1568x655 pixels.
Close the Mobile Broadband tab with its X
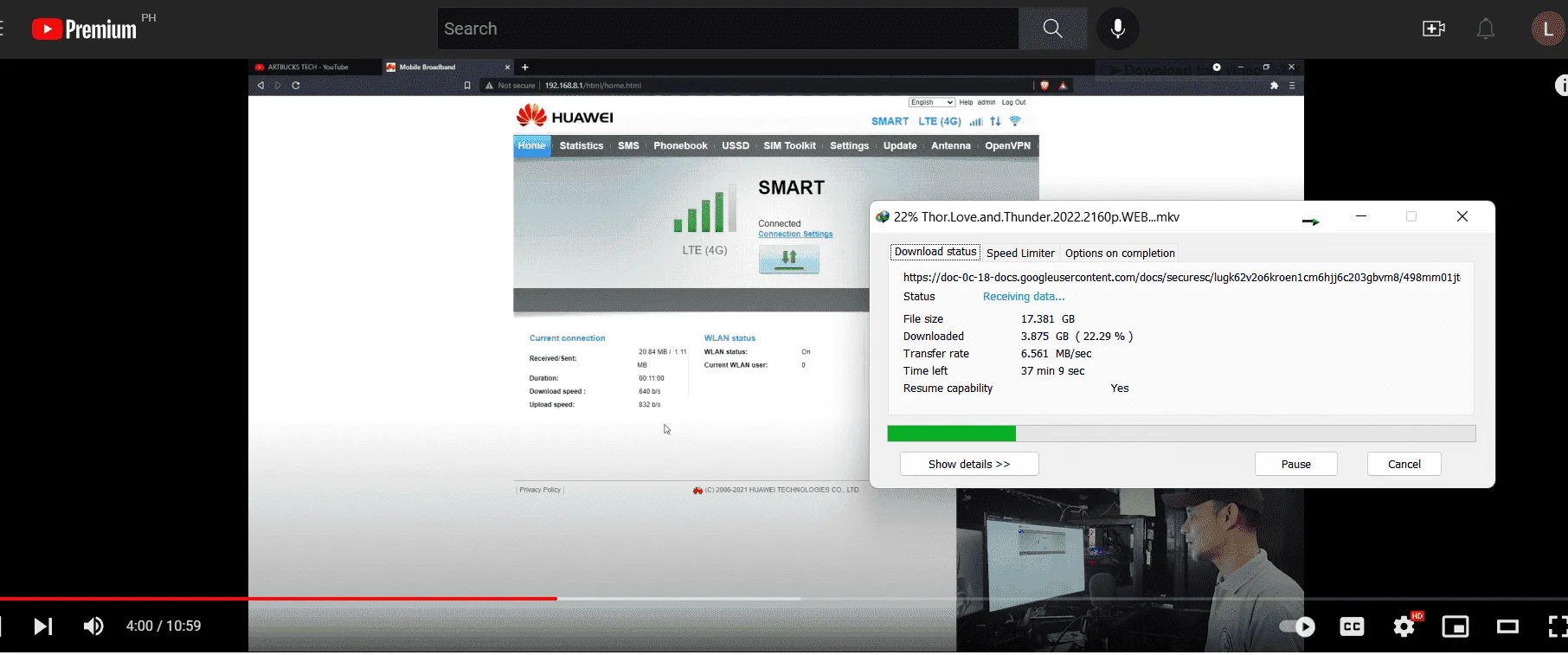pos(508,67)
